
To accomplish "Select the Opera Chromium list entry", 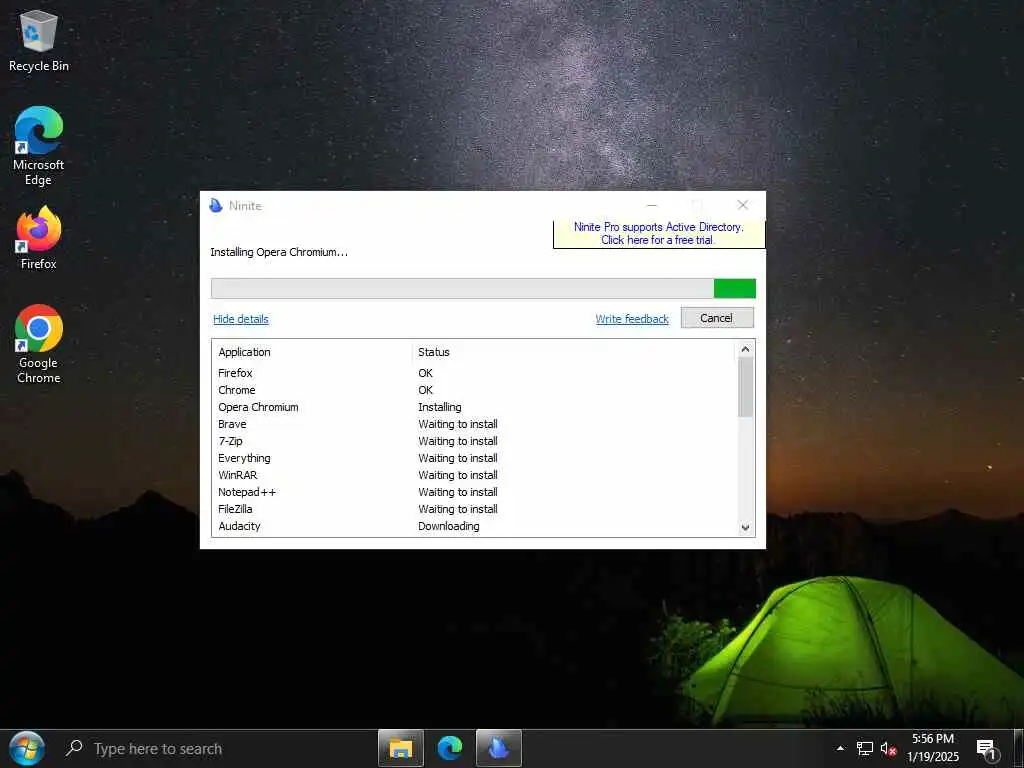I will (x=475, y=407).
